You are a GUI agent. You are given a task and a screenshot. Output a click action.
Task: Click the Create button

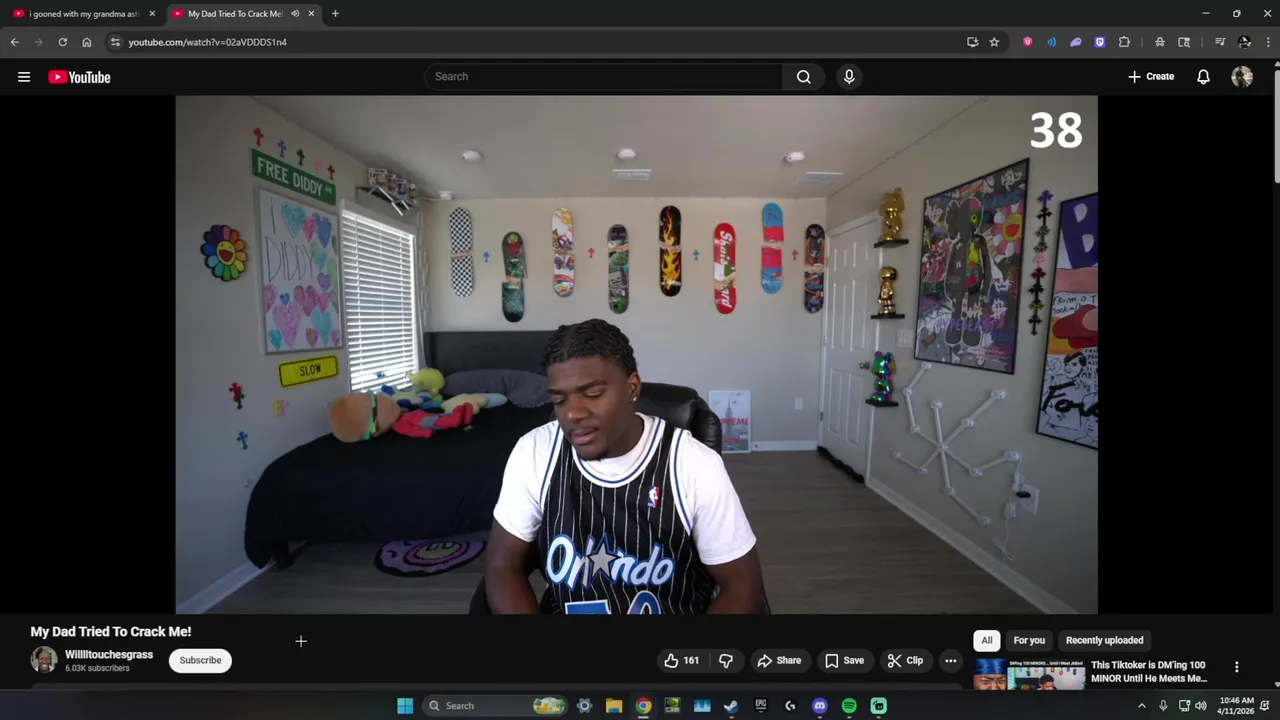coord(1151,77)
